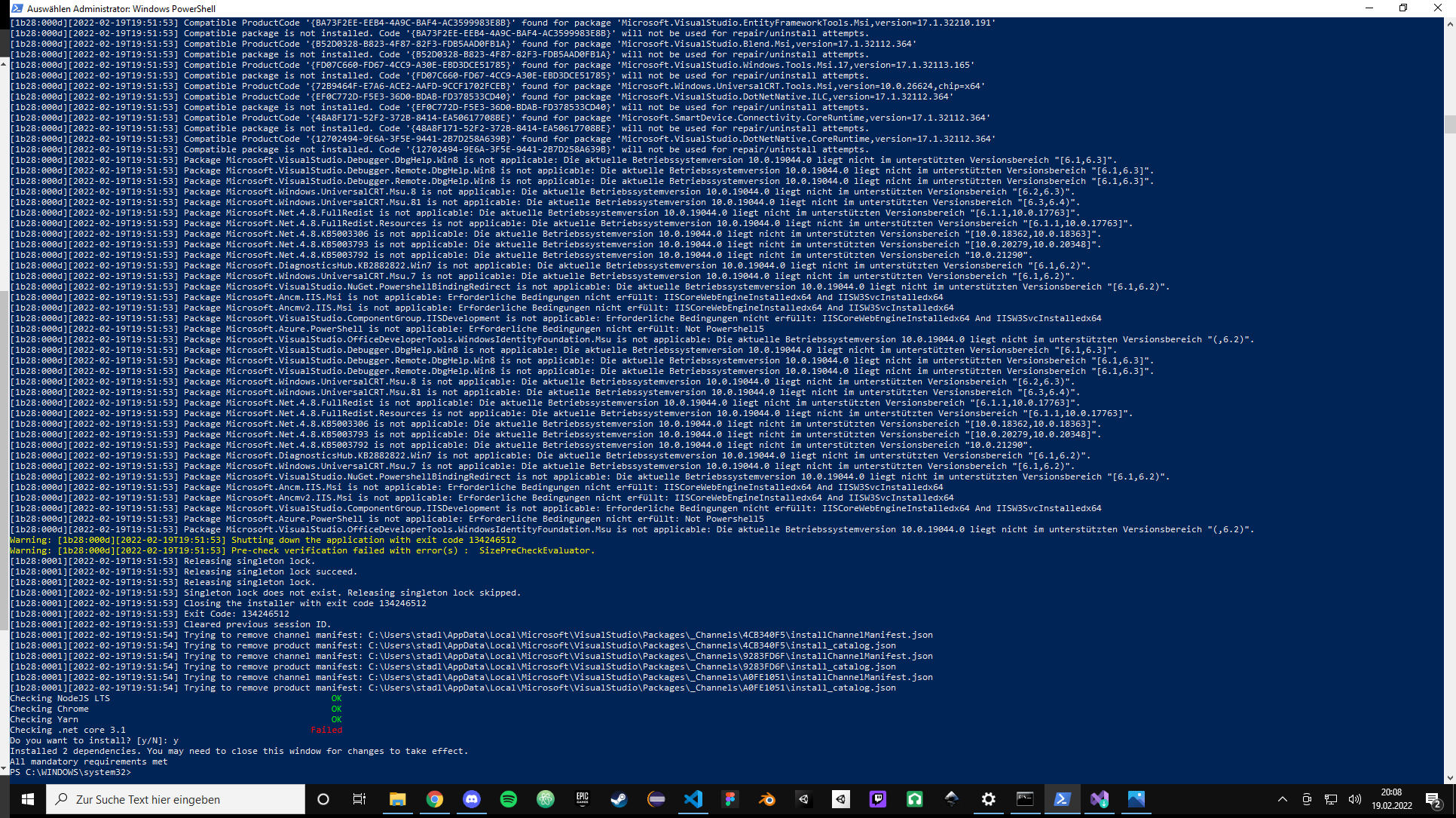Image resolution: width=1456 pixels, height=818 pixels.
Task: Switch to Visual Studio Code
Action: click(693, 799)
